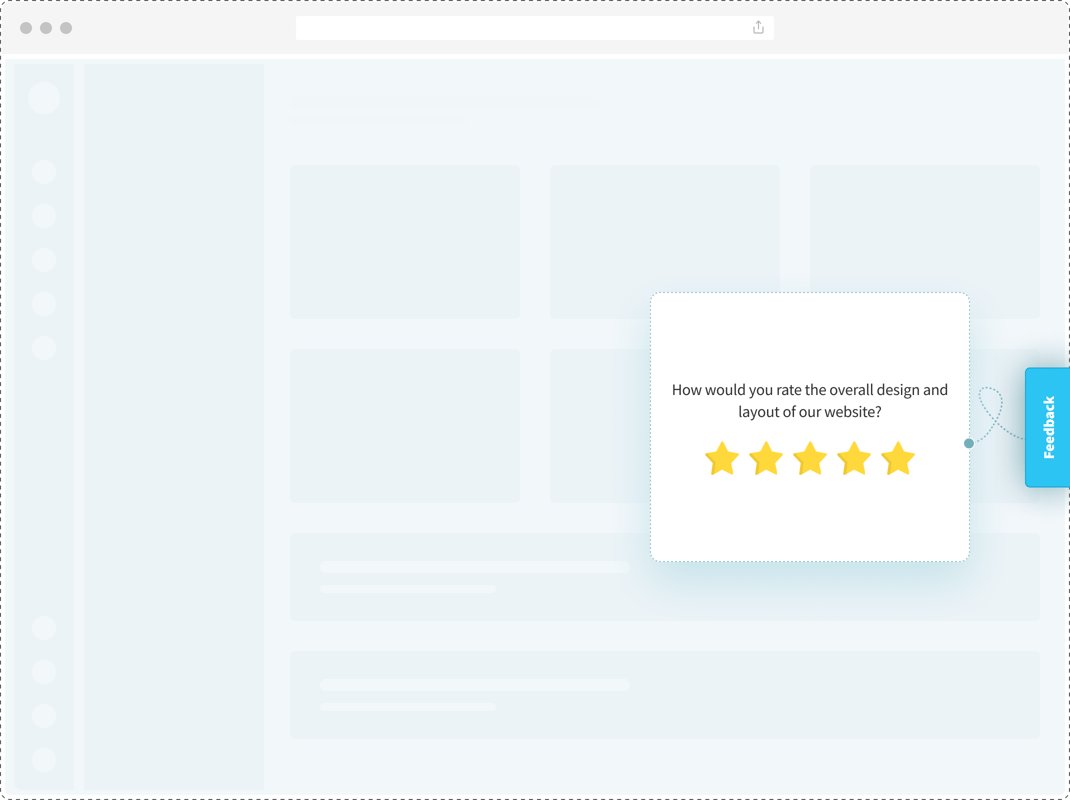
Task: Give a one-star rating in the survey
Action: (x=722, y=458)
